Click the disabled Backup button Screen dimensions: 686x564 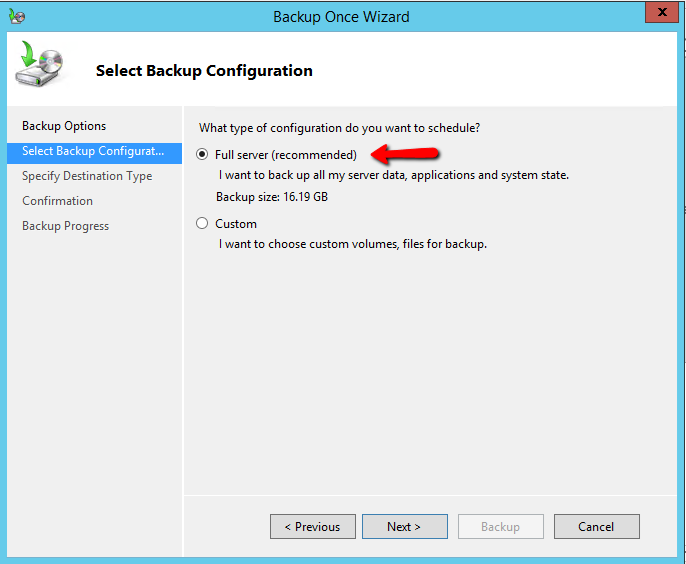tap(500, 526)
